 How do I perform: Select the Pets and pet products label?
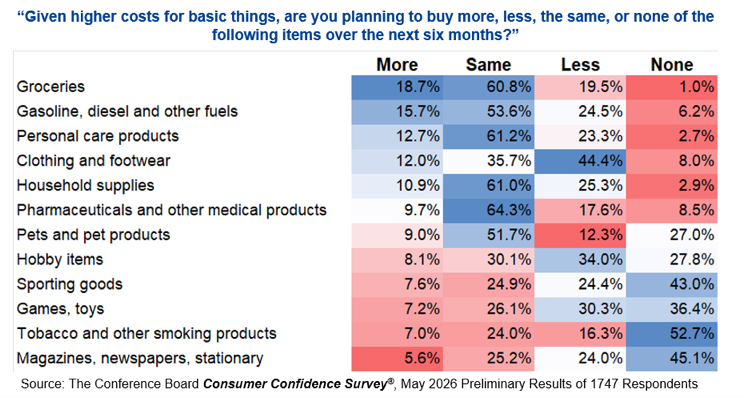(x=93, y=235)
